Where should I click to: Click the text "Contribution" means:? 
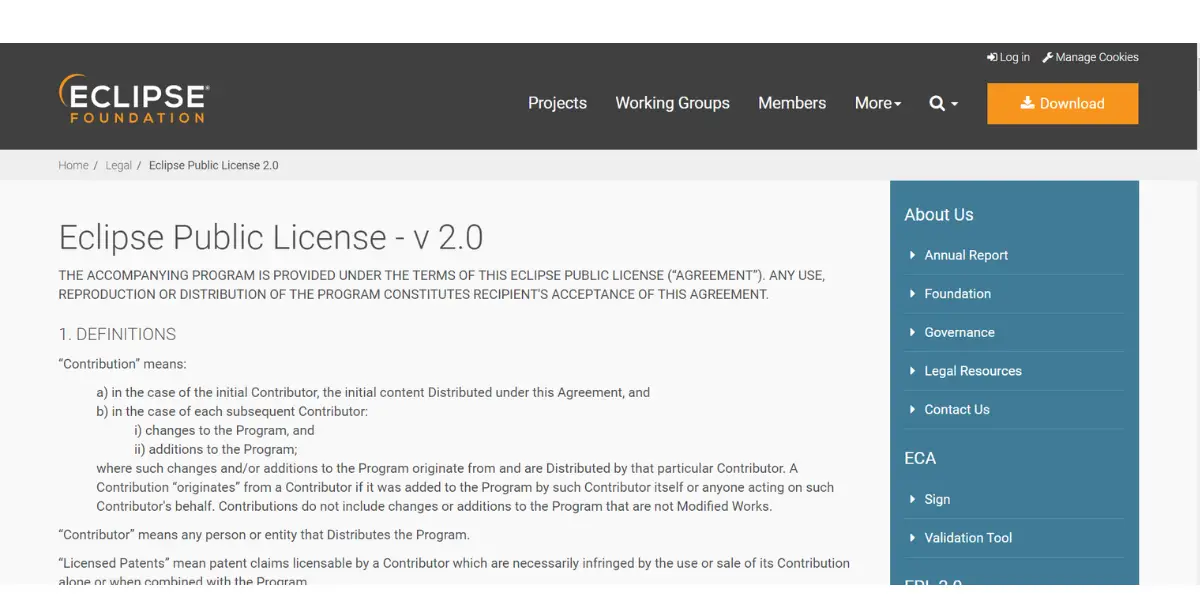[x=123, y=364]
